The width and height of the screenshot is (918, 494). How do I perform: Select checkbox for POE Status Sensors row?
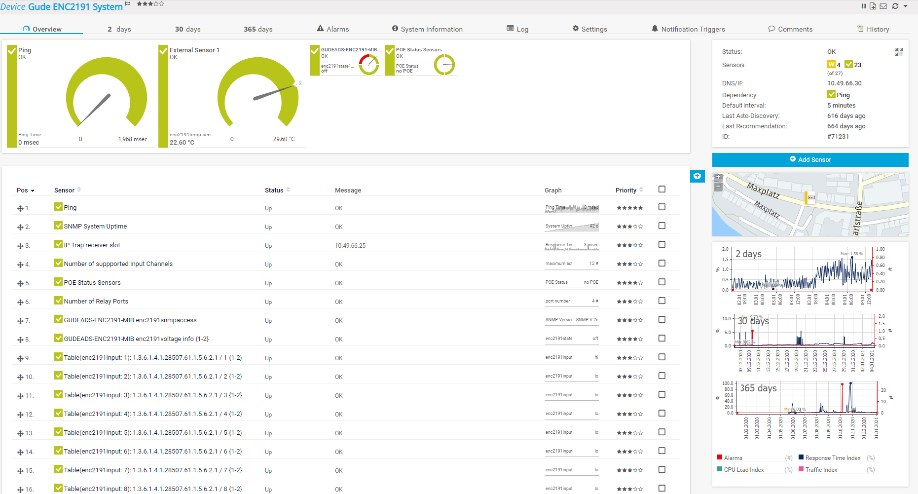662,282
